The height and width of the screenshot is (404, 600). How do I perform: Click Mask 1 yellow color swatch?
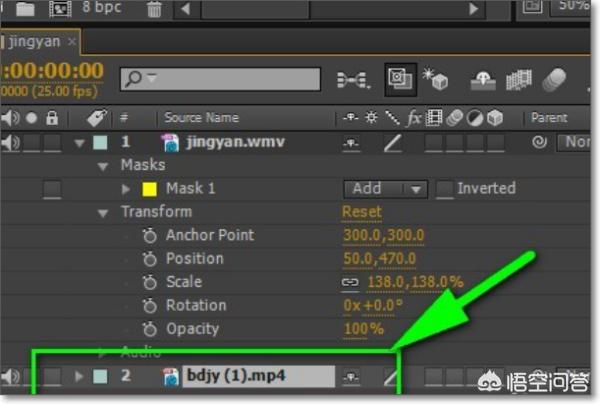click(149, 189)
